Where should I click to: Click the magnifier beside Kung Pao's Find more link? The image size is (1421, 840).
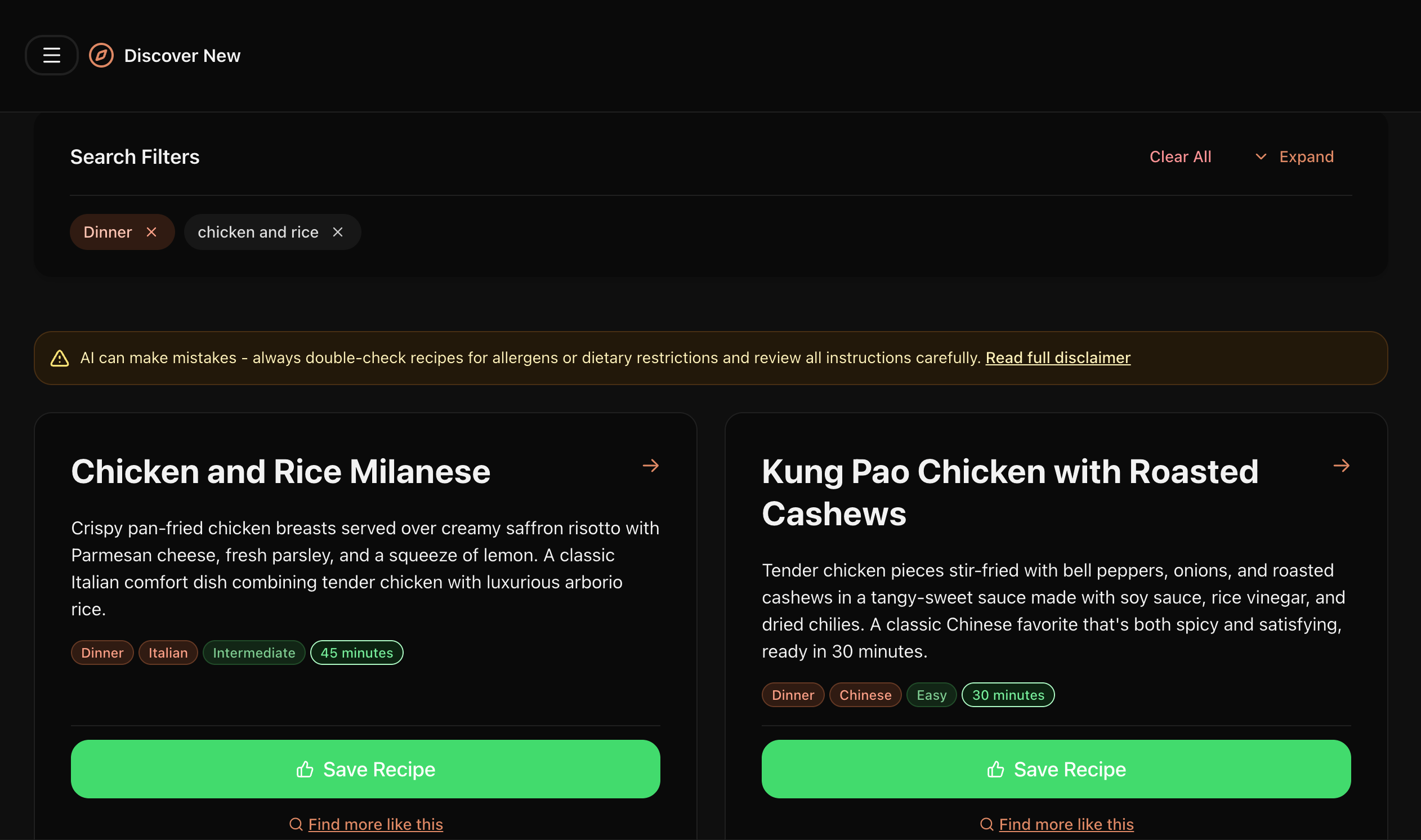click(x=987, y=824)
